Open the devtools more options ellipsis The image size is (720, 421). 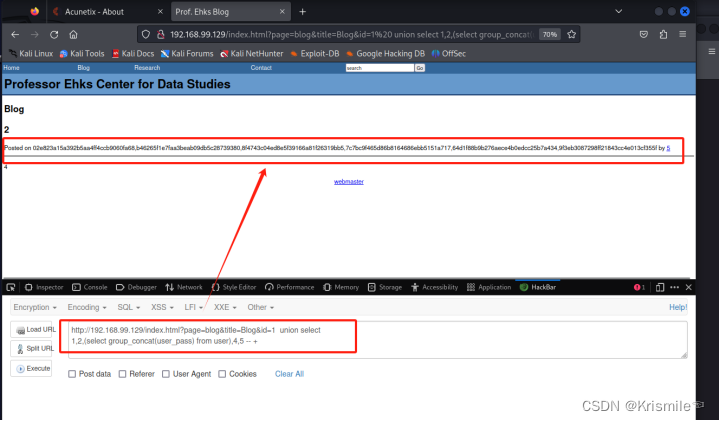pos(674,287)
